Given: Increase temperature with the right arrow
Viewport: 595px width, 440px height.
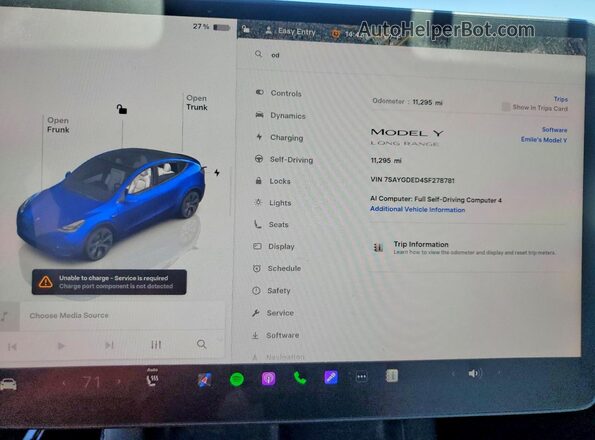Looking at the screenshot, I should (118, 381).
